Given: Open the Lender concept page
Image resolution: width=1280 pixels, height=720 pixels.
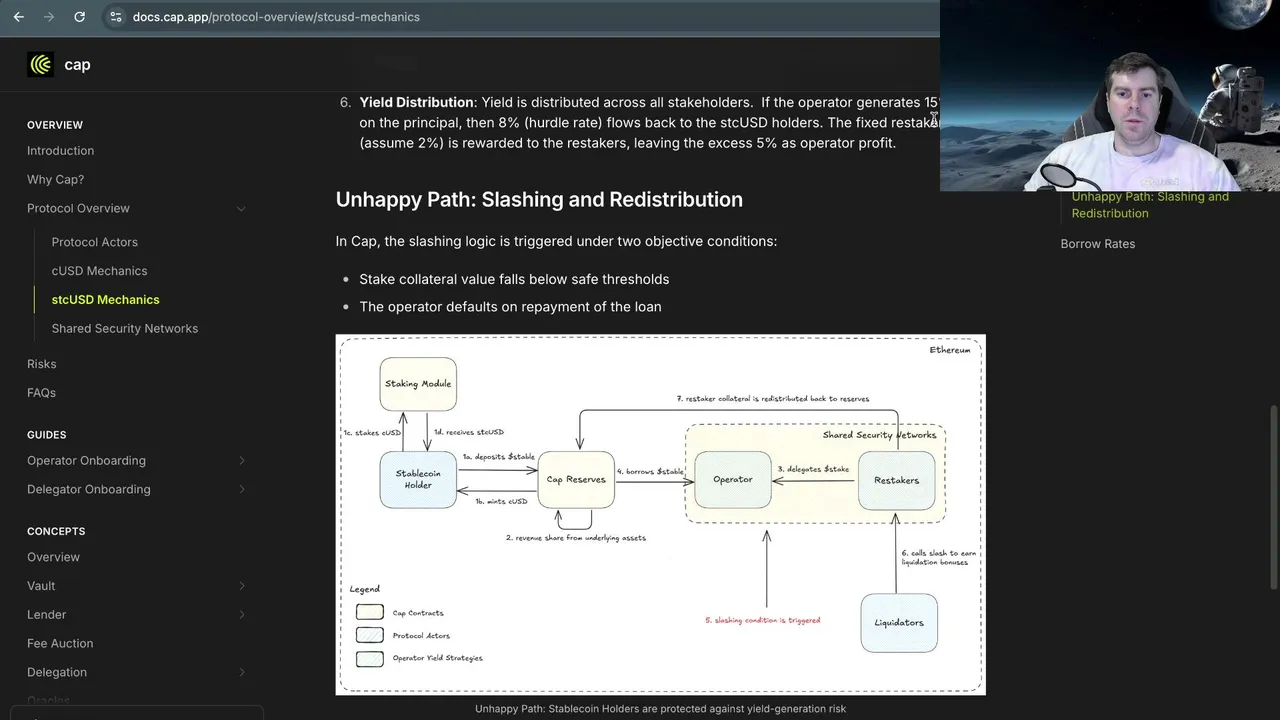Looking at the screenshot, I should point(46,615).
